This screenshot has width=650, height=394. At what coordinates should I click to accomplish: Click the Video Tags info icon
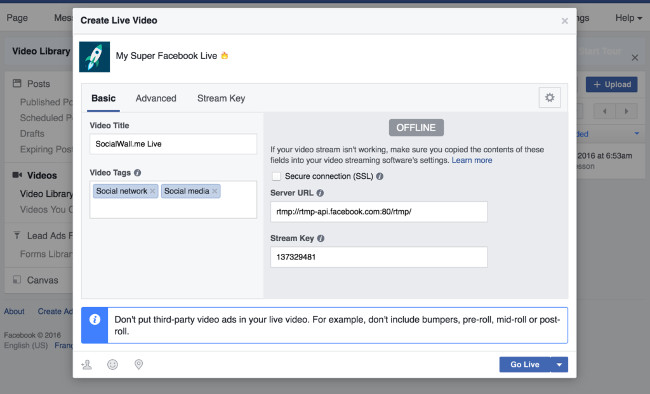point(137,173)
